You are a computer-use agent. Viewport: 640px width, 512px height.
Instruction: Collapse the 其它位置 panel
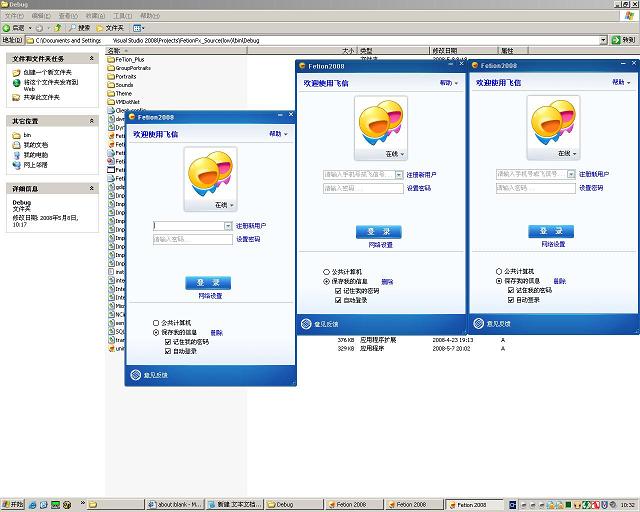pyautogui.click(x=92, y=121)
